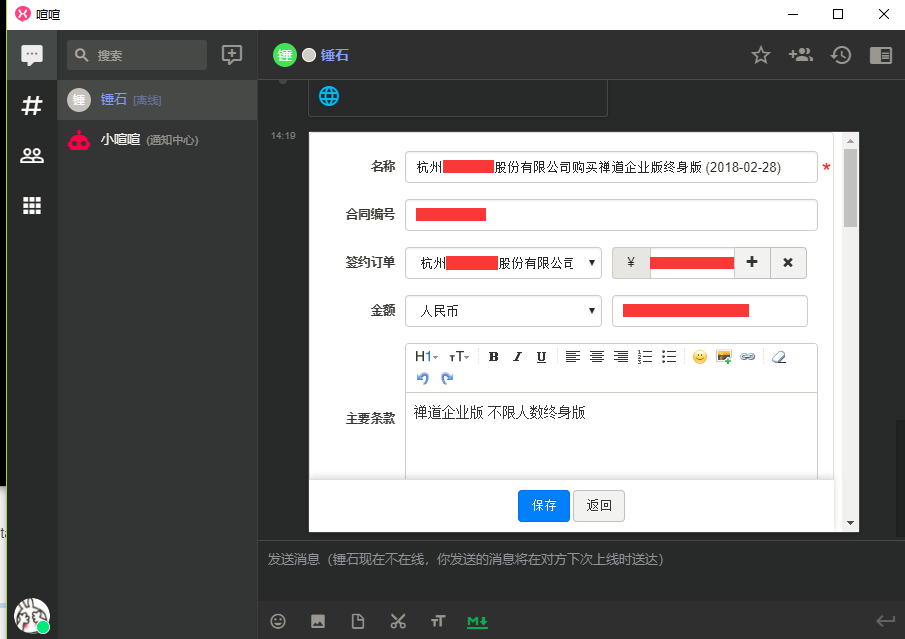
Task: Click the 14:19 message timestamp
Action: (283, 136)
